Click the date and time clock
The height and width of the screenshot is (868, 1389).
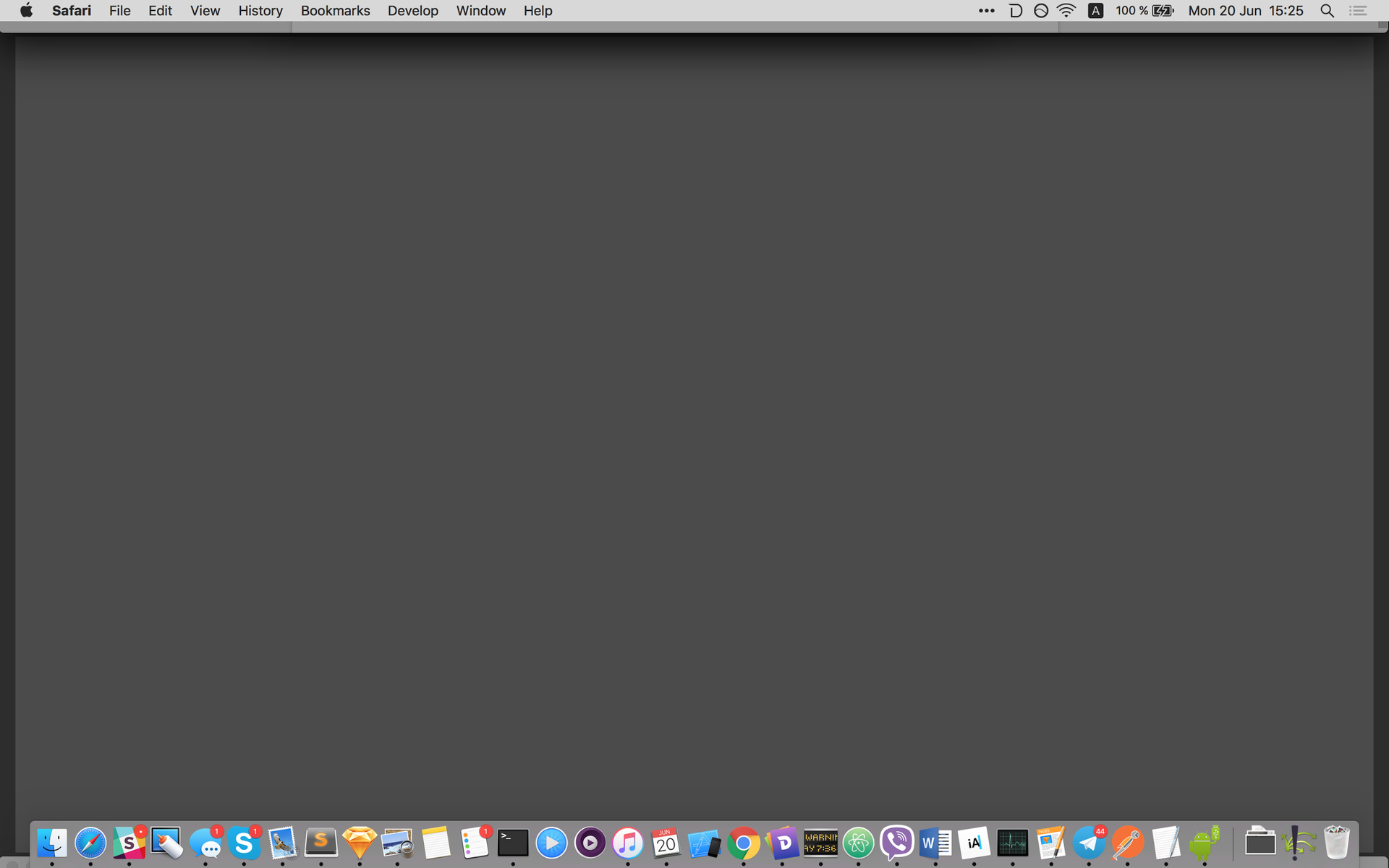(1245, 11)
